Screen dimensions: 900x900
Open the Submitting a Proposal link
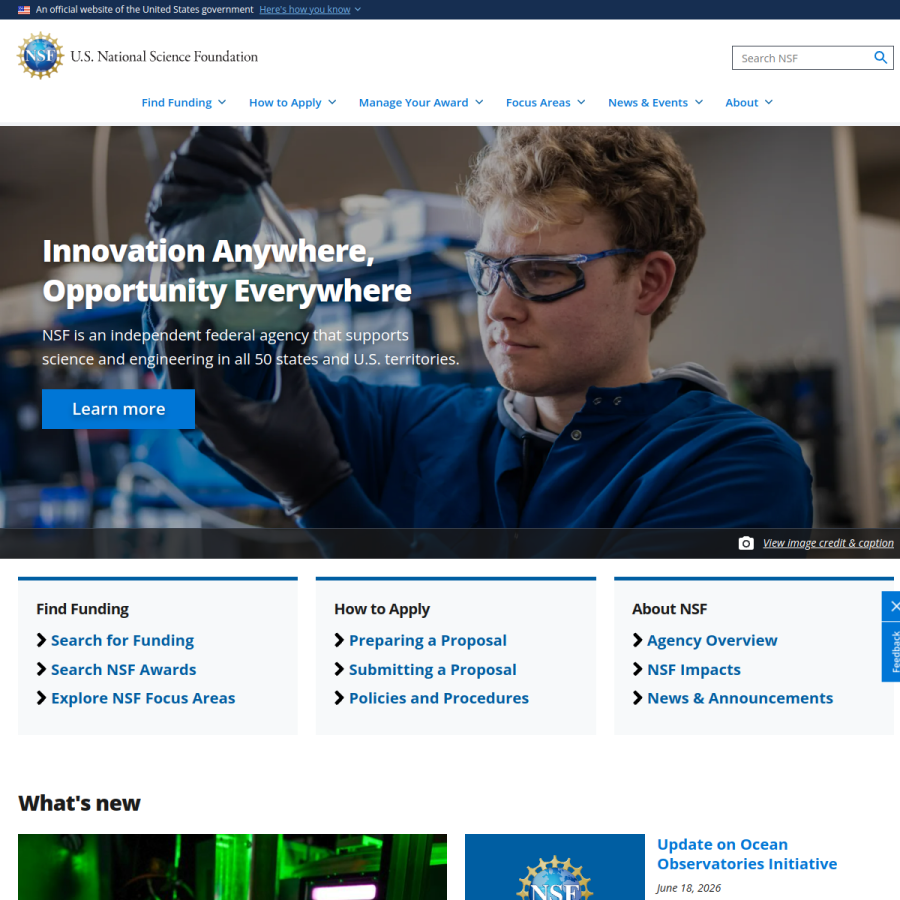coord(433,669)
